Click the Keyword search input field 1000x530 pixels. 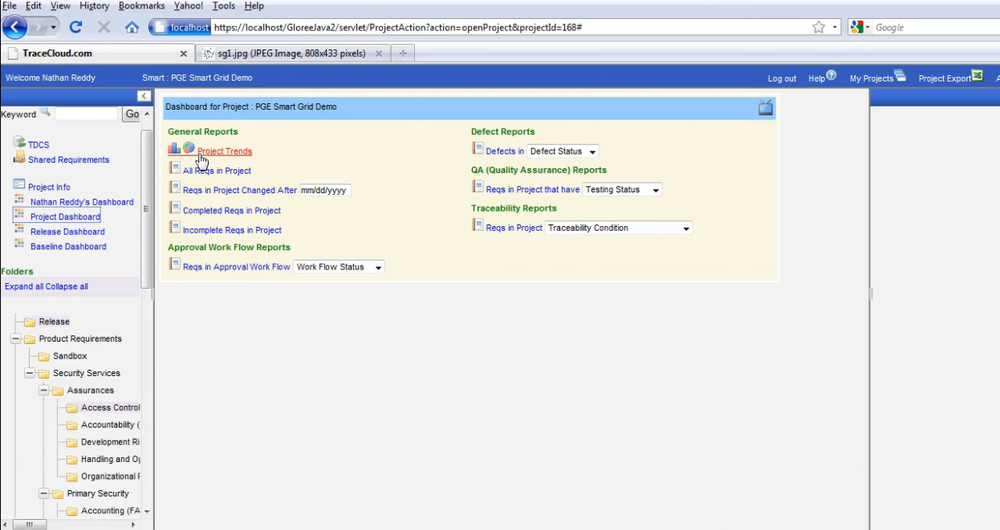point(86,114)
